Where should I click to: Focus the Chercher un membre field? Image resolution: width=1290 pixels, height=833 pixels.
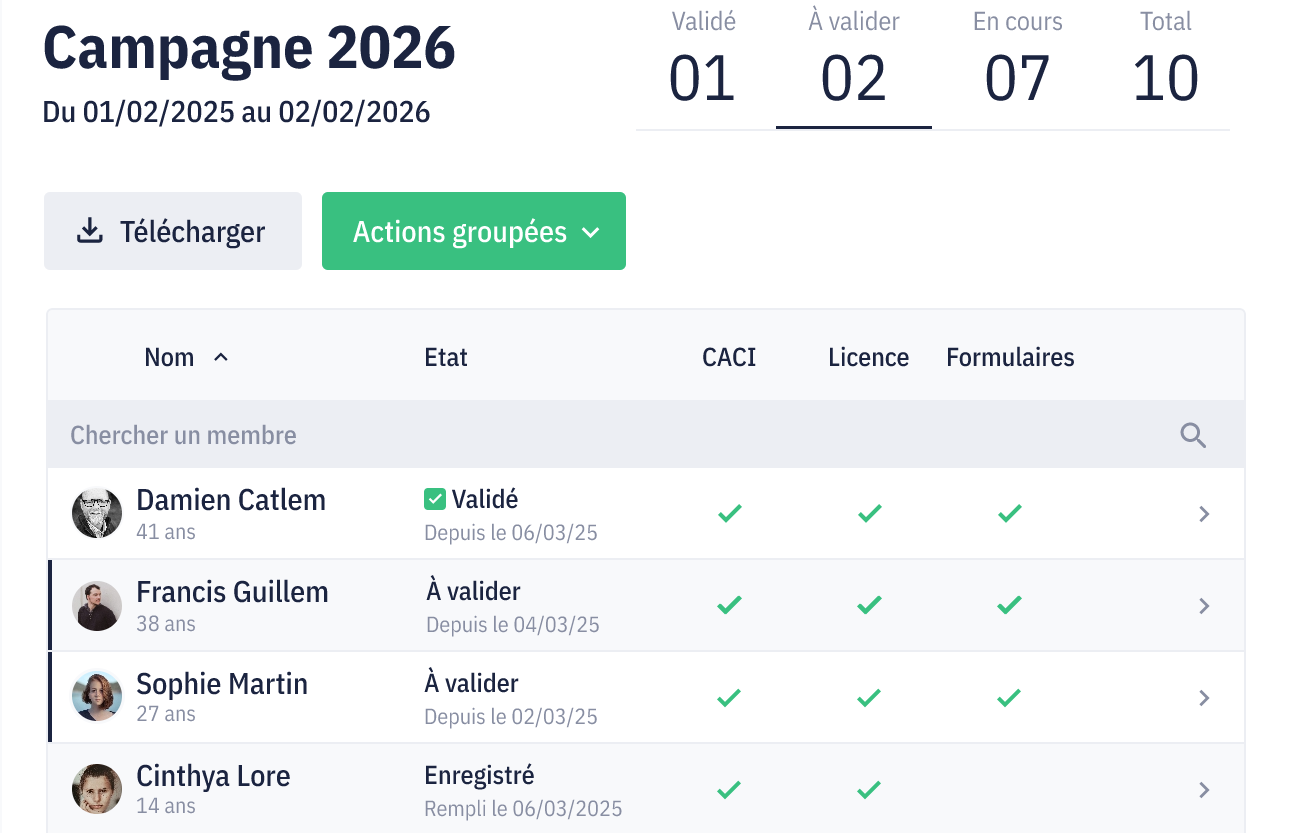coord(600,435)
